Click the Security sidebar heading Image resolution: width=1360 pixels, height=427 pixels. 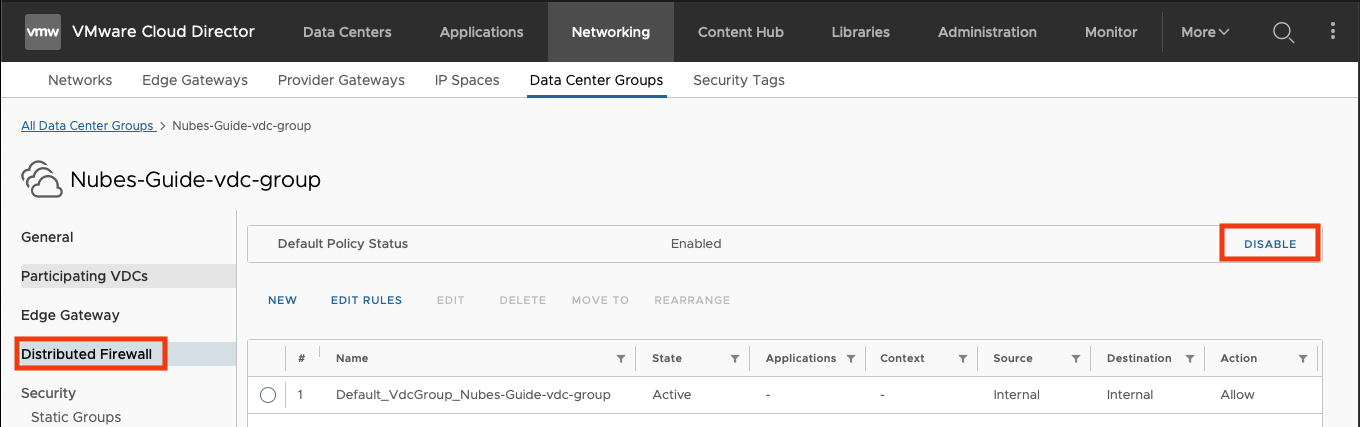(48, 393)
